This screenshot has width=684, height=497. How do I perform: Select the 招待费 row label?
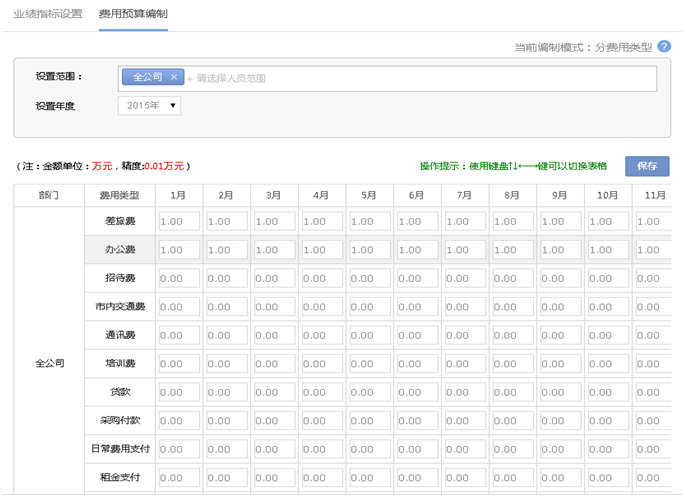click(x=120, y=278)
